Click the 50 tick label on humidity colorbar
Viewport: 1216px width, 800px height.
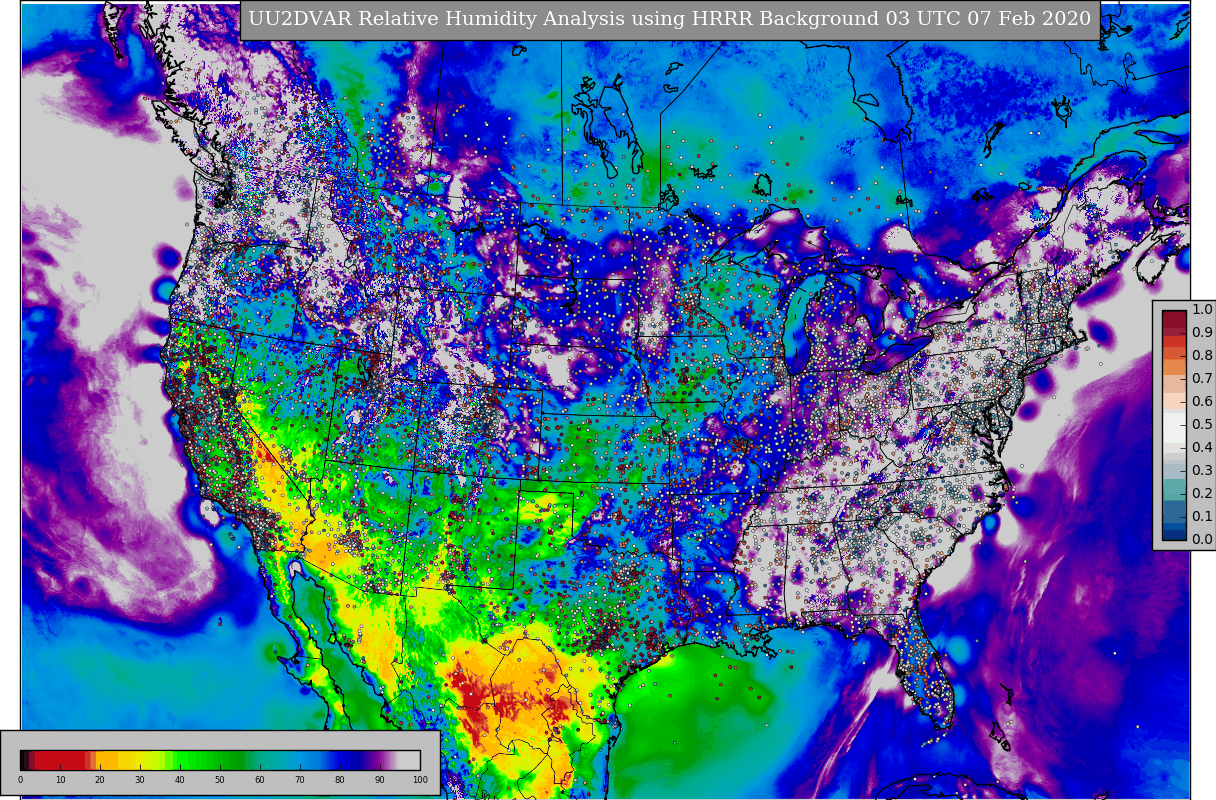click(x=220, y=780)
